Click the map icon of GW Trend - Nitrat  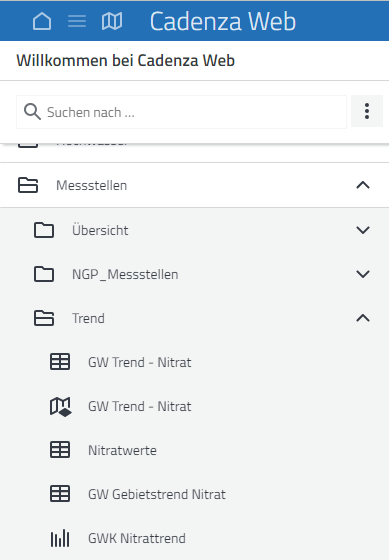[x=60, y=406]
